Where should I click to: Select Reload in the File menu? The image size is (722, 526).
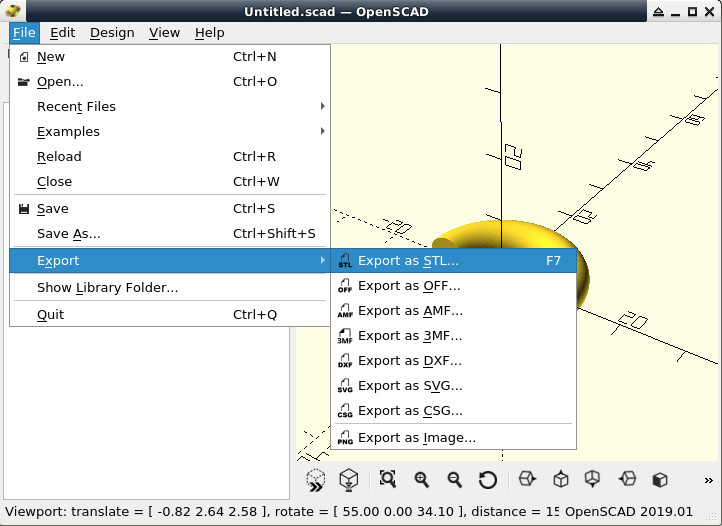(170, 157)
